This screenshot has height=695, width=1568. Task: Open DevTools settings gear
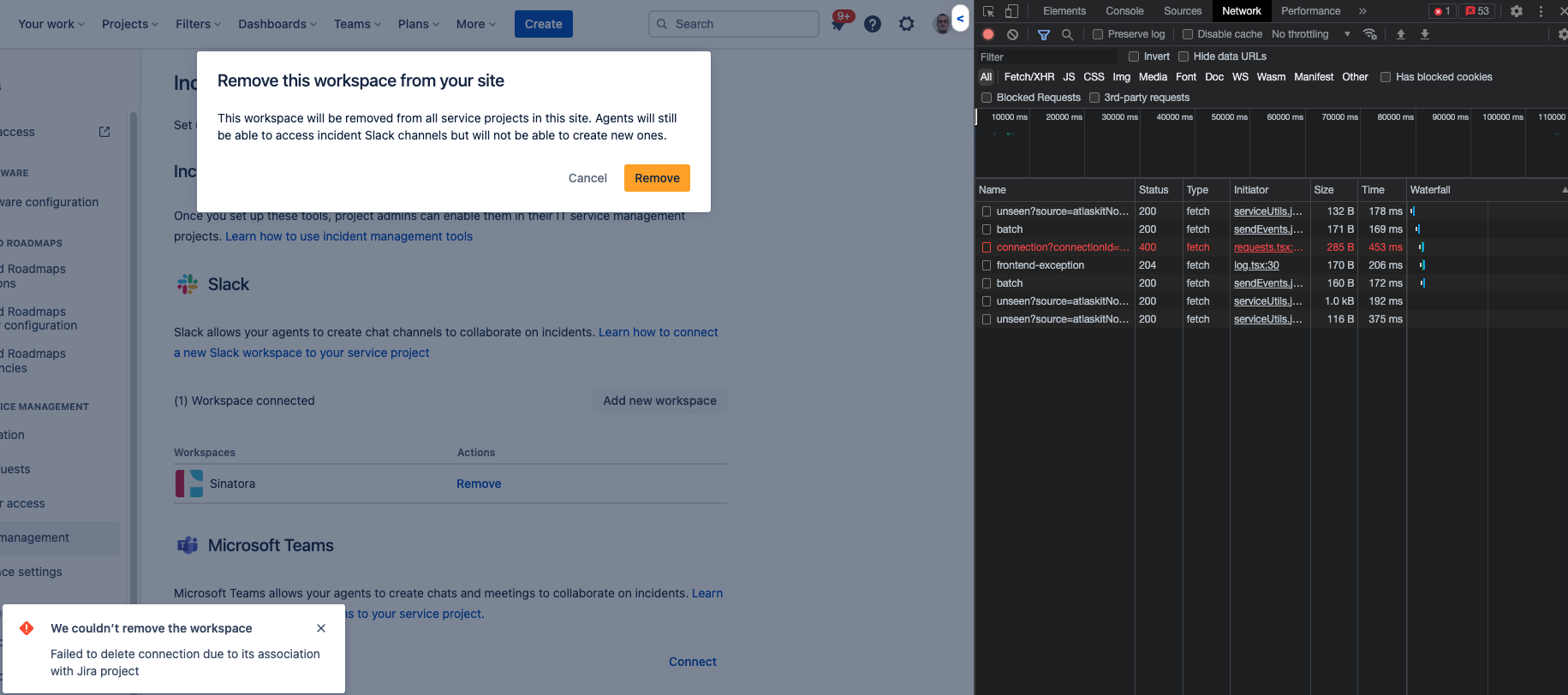(1517, 11)
